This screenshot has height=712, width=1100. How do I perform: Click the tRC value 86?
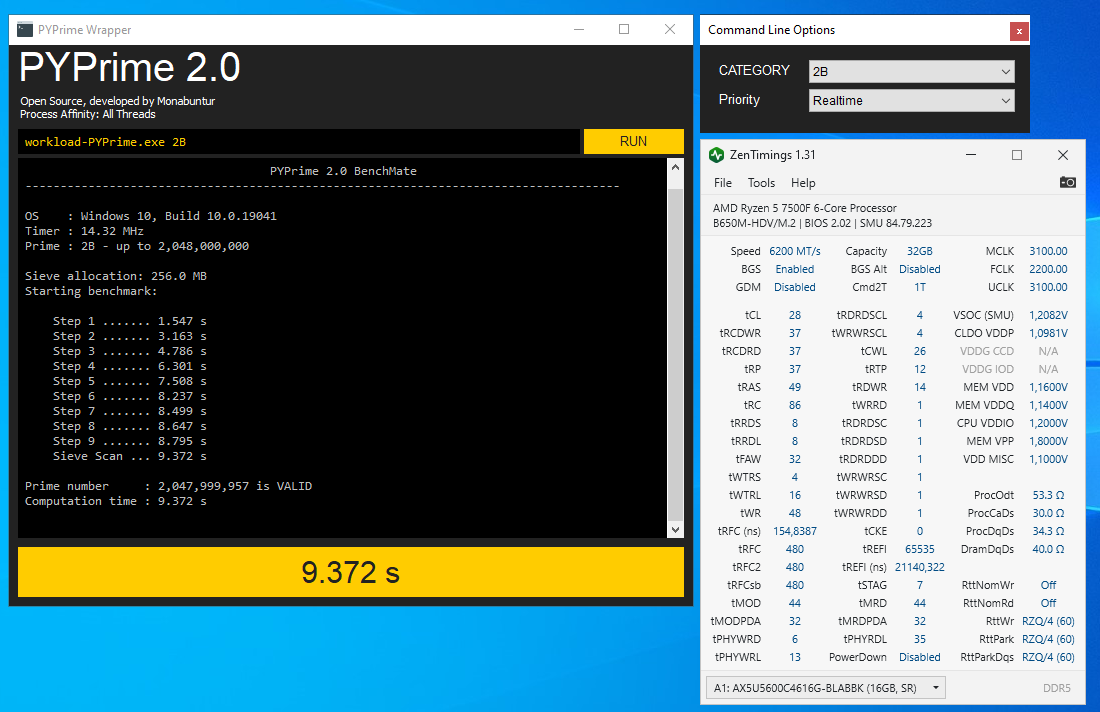coord(795,405)
